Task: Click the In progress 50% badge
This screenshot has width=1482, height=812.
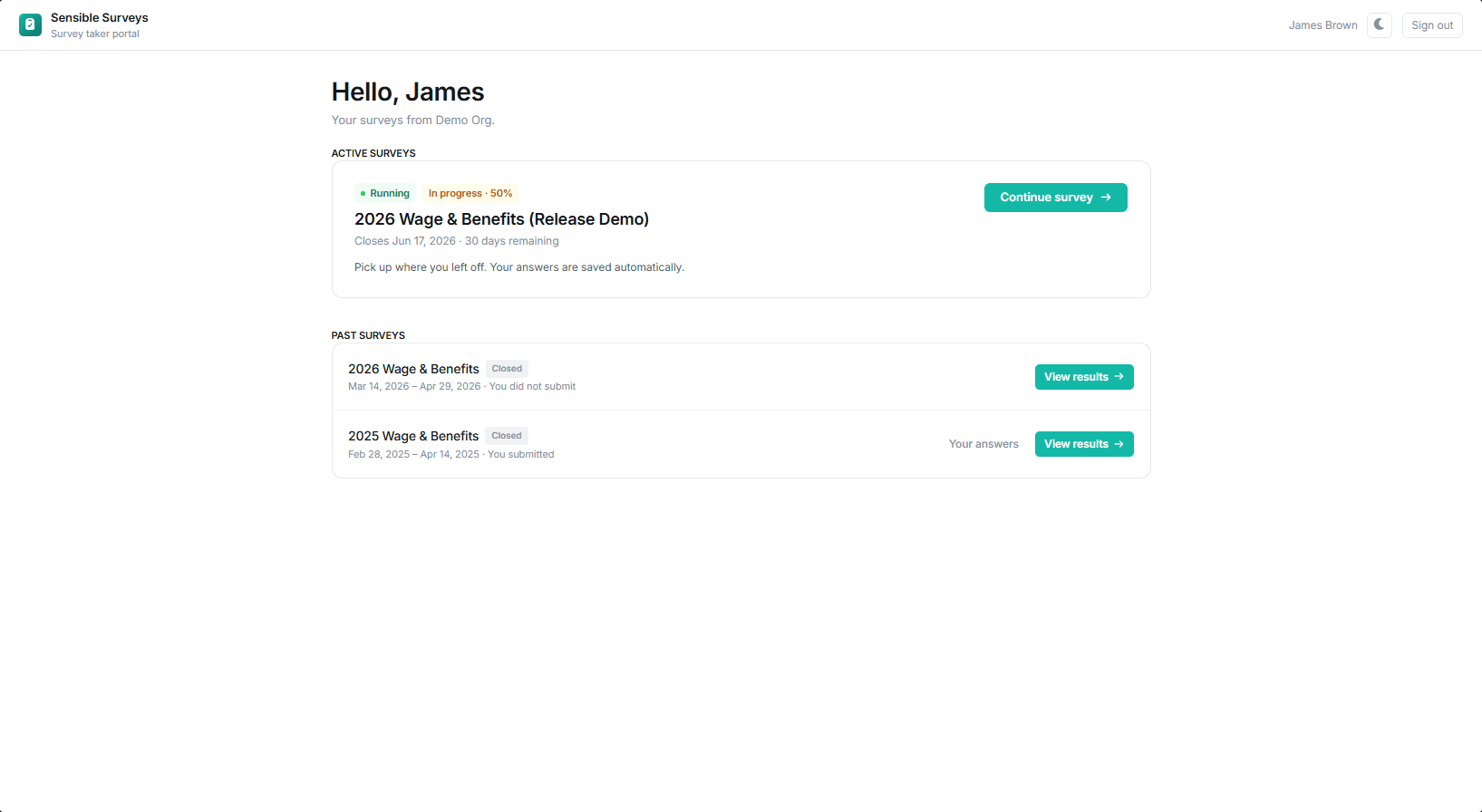Action: point(470,193)
